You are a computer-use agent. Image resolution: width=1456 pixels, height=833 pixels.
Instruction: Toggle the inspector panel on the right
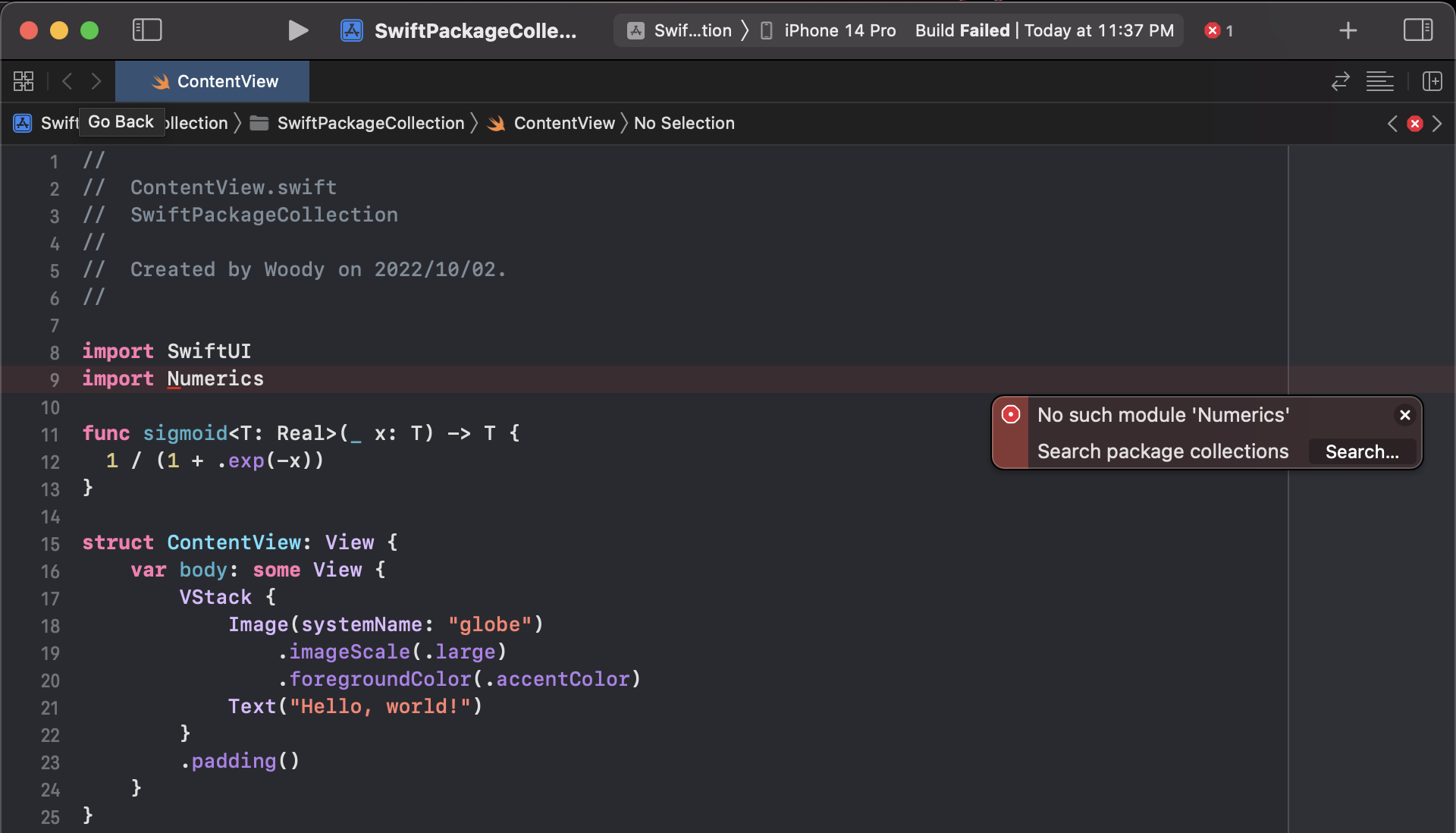click(x=1417, y=30)
